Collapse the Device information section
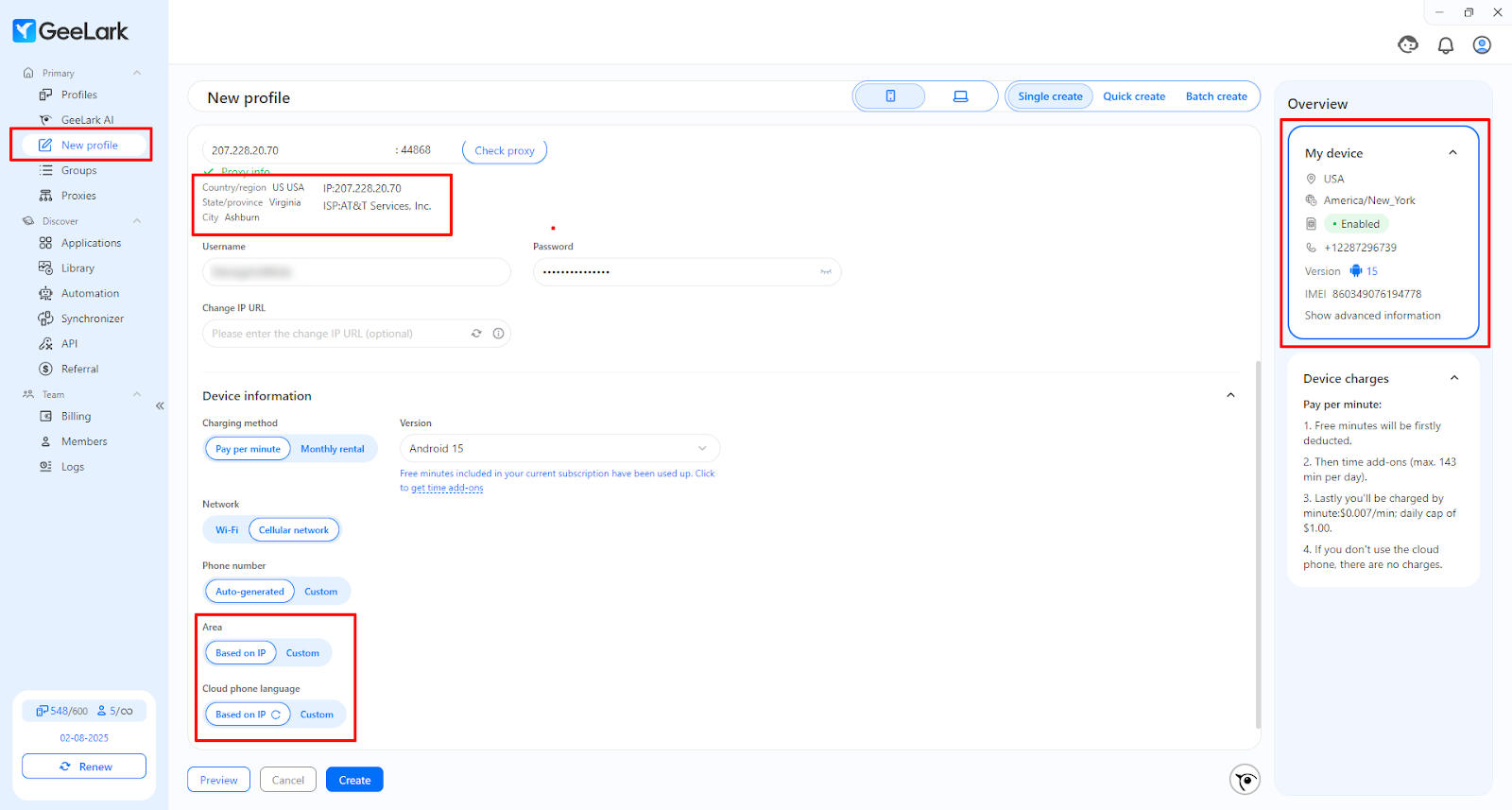 tap(1230, 395)
